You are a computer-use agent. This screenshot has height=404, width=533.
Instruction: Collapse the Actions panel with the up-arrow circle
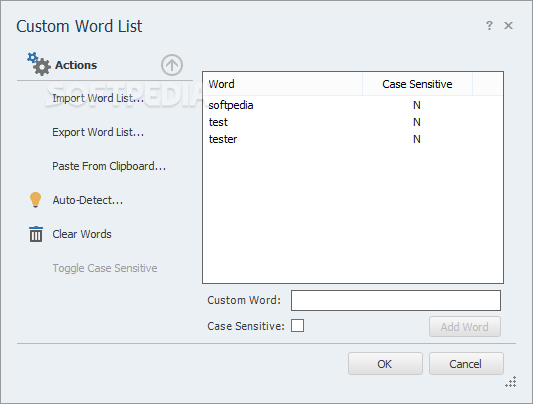point(172,65)
